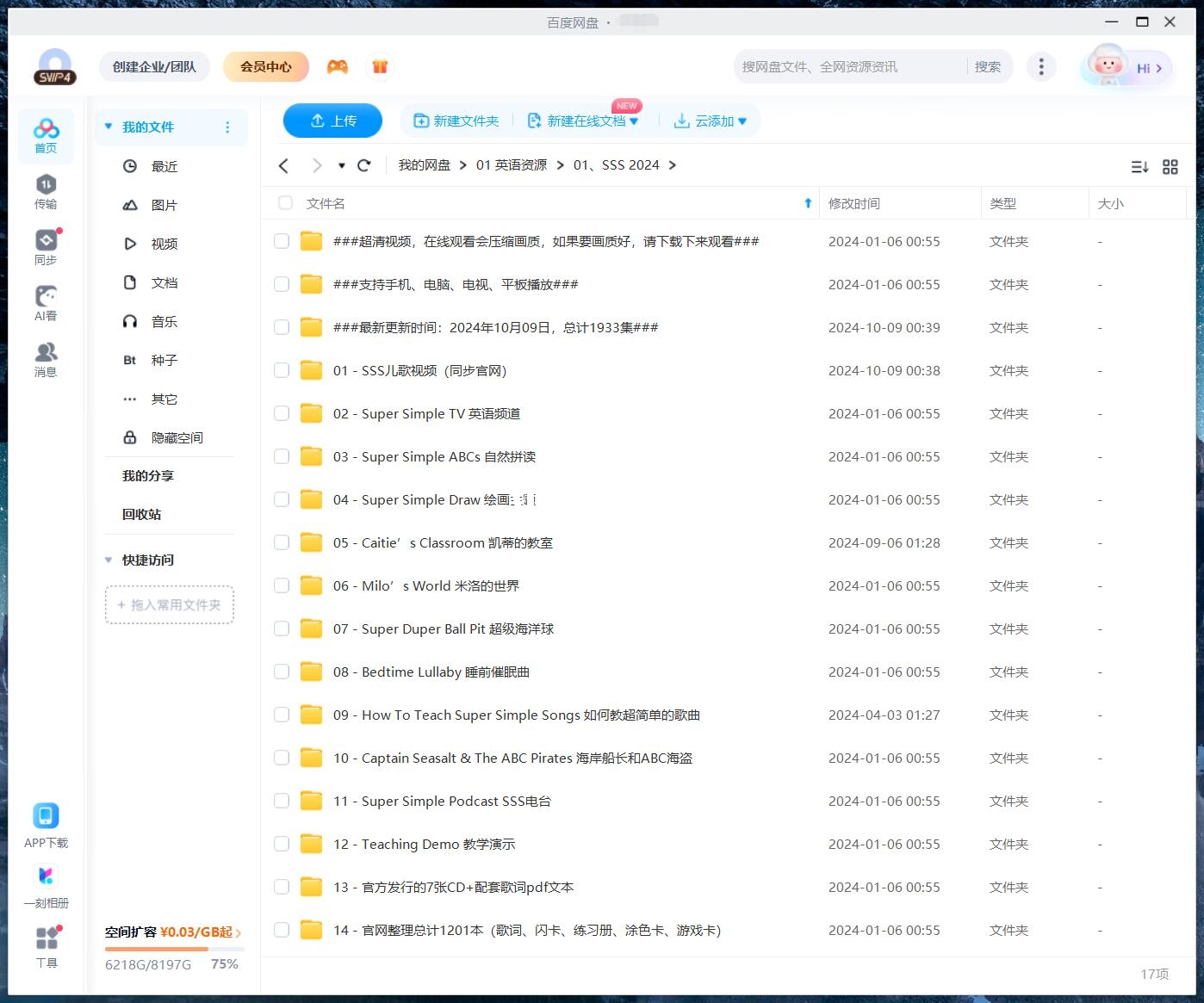Image resolution: width=1204 pixels, height=1003 pixels.
Task: Sort by 大小 column header
Action: [1111, 203]
